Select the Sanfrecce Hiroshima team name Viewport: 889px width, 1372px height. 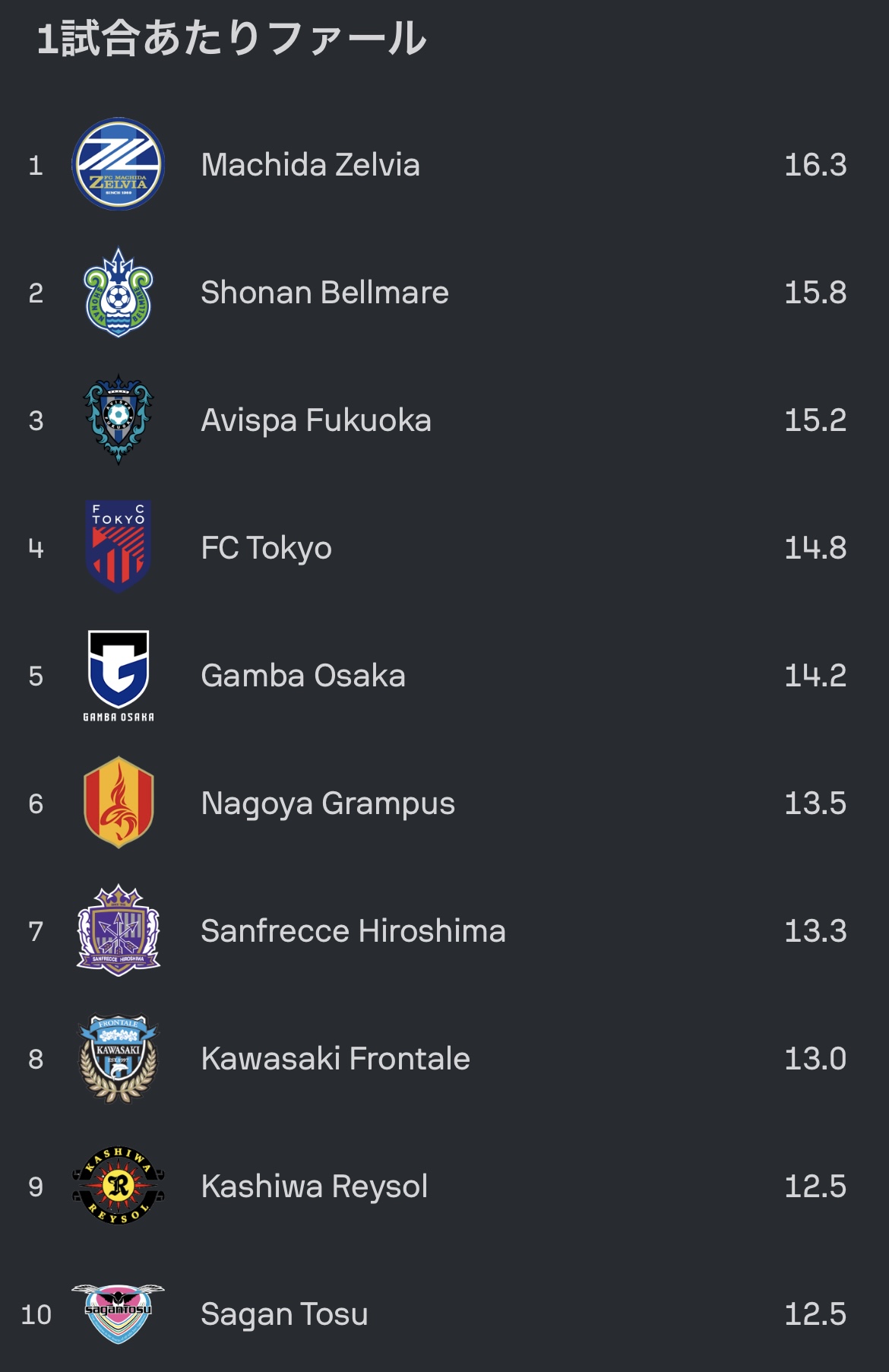pos(353,931)
